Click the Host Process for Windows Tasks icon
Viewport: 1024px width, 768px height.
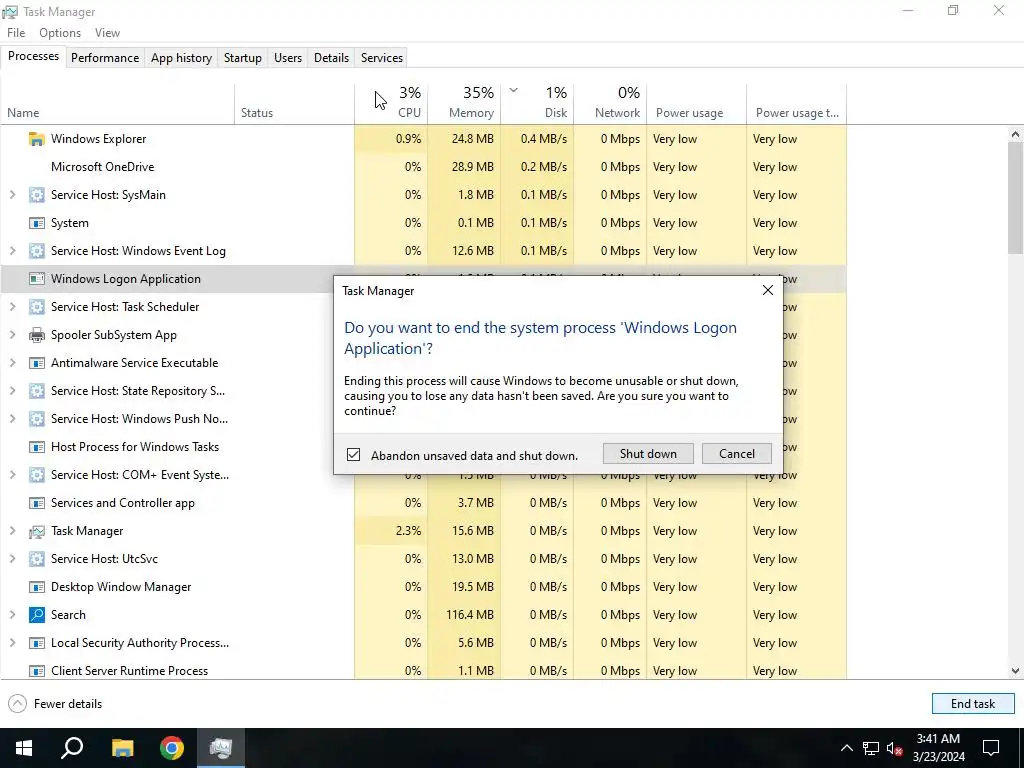[37, 447]
